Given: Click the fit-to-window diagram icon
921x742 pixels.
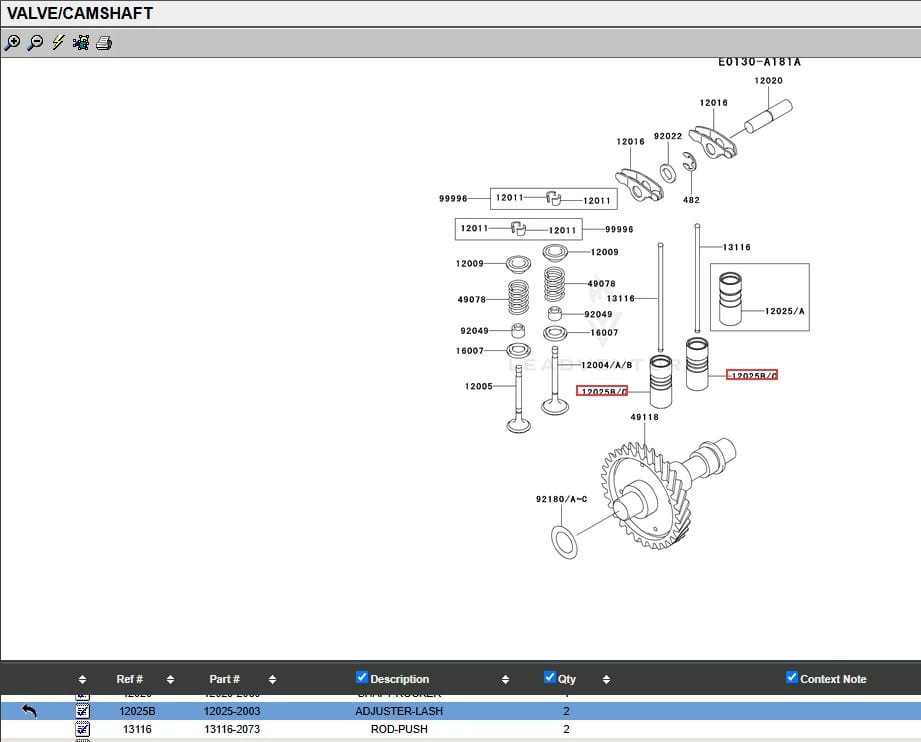Looking at the screenshot, I should (x=81, y=43).
